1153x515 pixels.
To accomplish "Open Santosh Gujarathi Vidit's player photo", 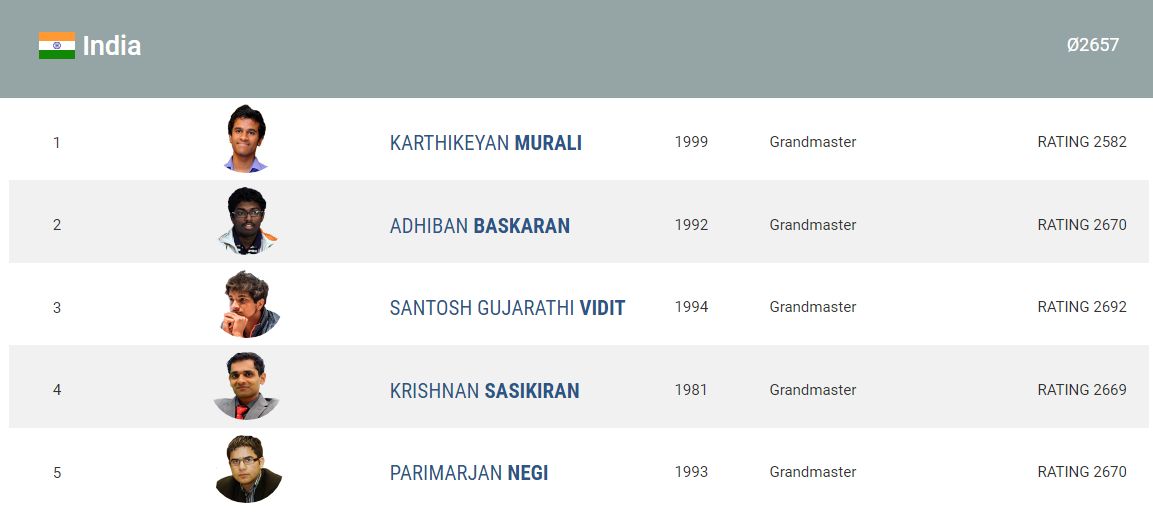I will (x=248, y=304).
